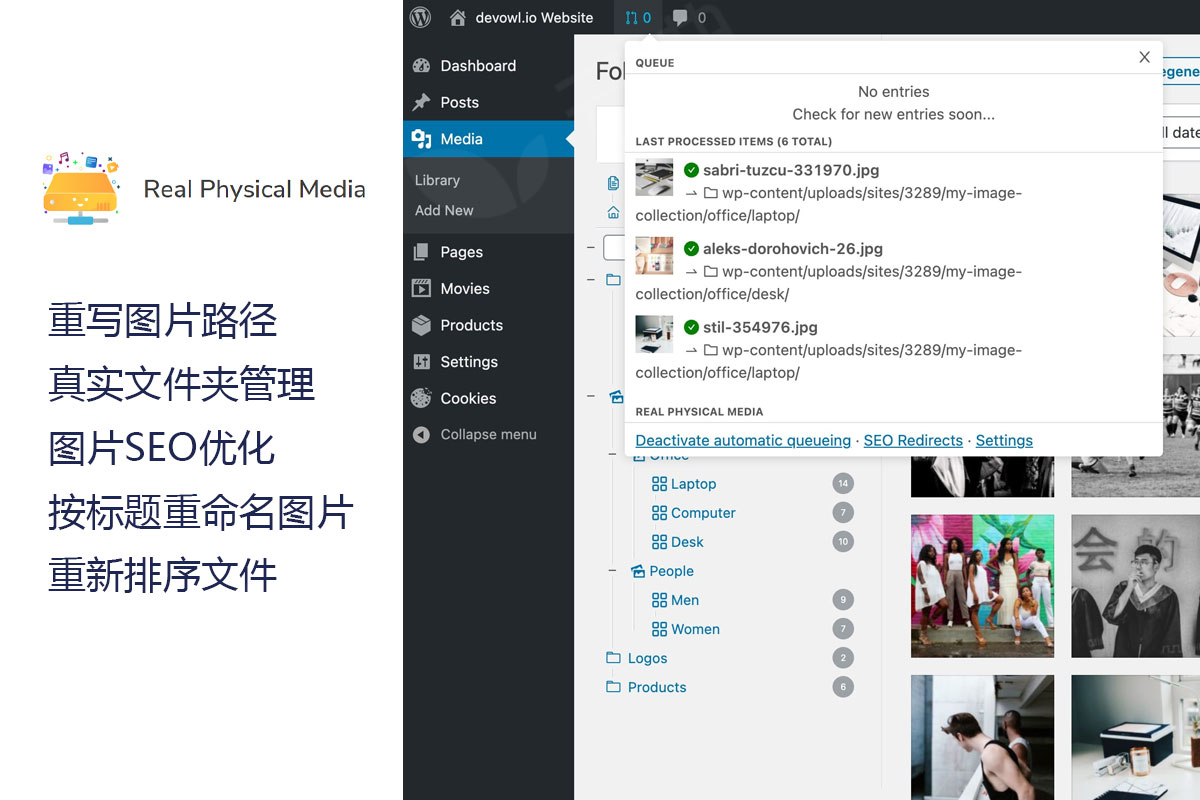Close the queue popup with the X
This screenshot has height=800, width=1200.
(1145, 57)
